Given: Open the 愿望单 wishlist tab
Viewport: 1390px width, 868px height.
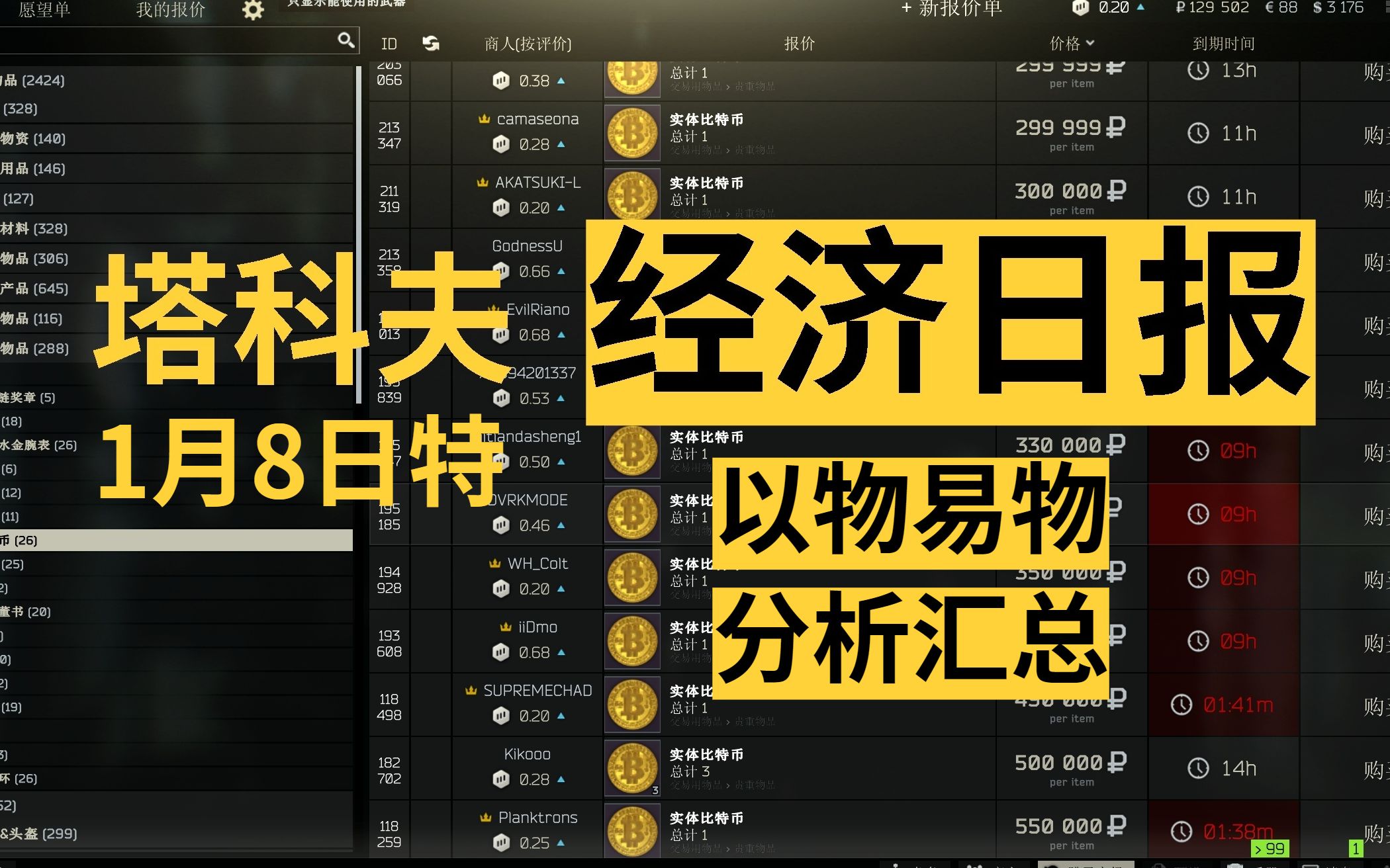Looking at the screenshot, I should [x=44, y=9].
